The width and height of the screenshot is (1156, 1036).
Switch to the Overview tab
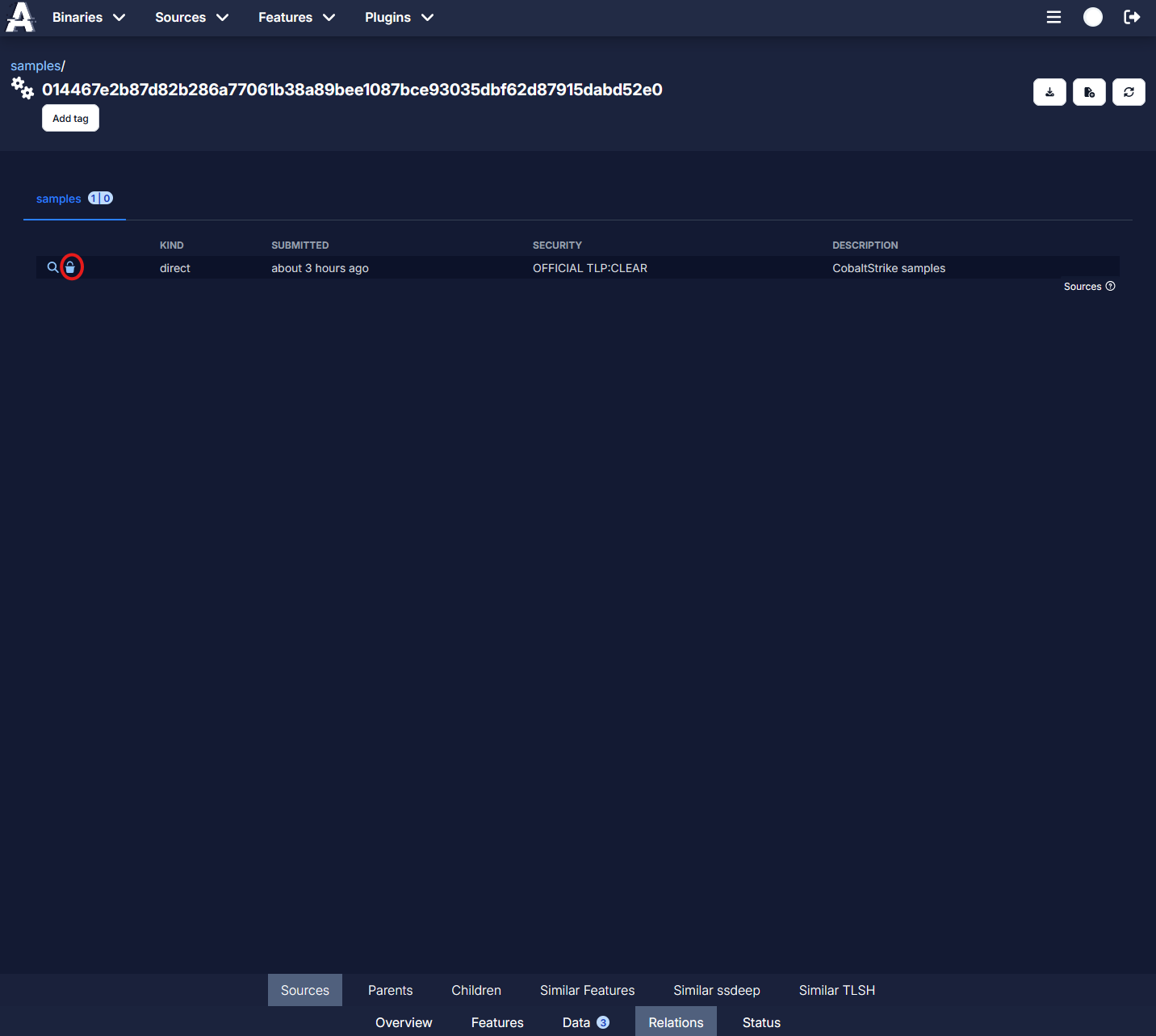(404, 1022)
